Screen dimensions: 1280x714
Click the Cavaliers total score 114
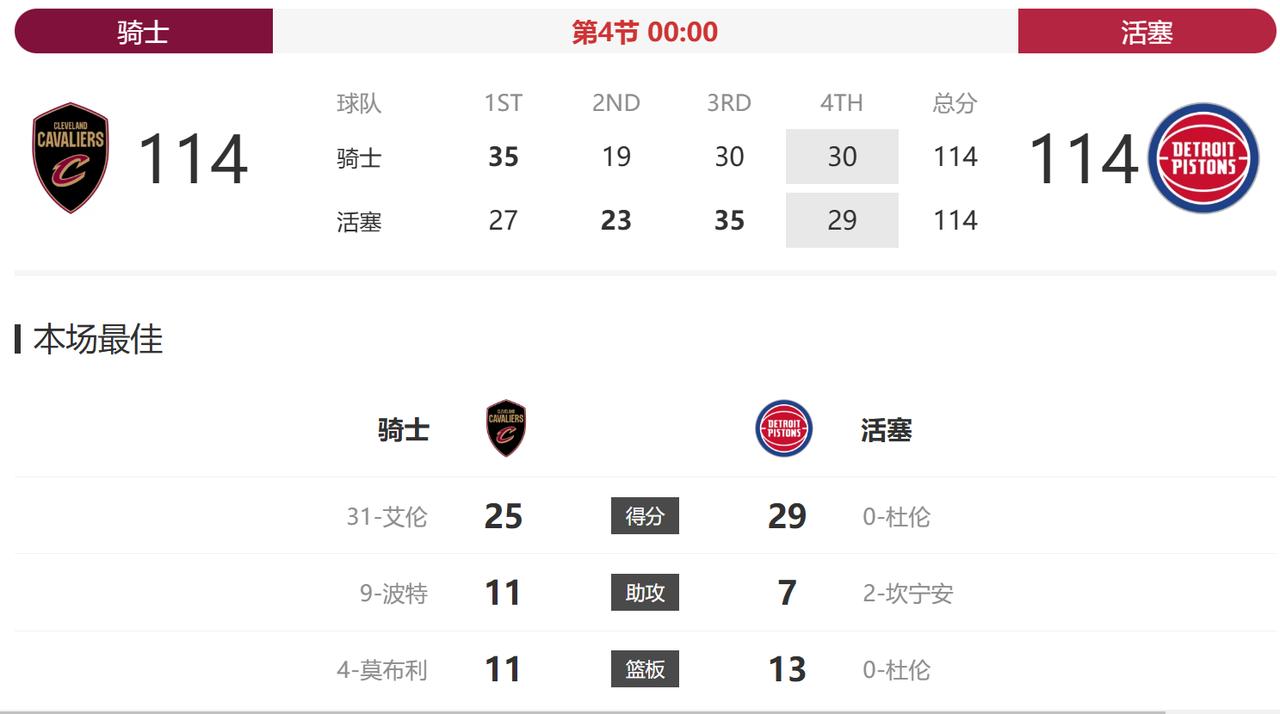(195, 158)
